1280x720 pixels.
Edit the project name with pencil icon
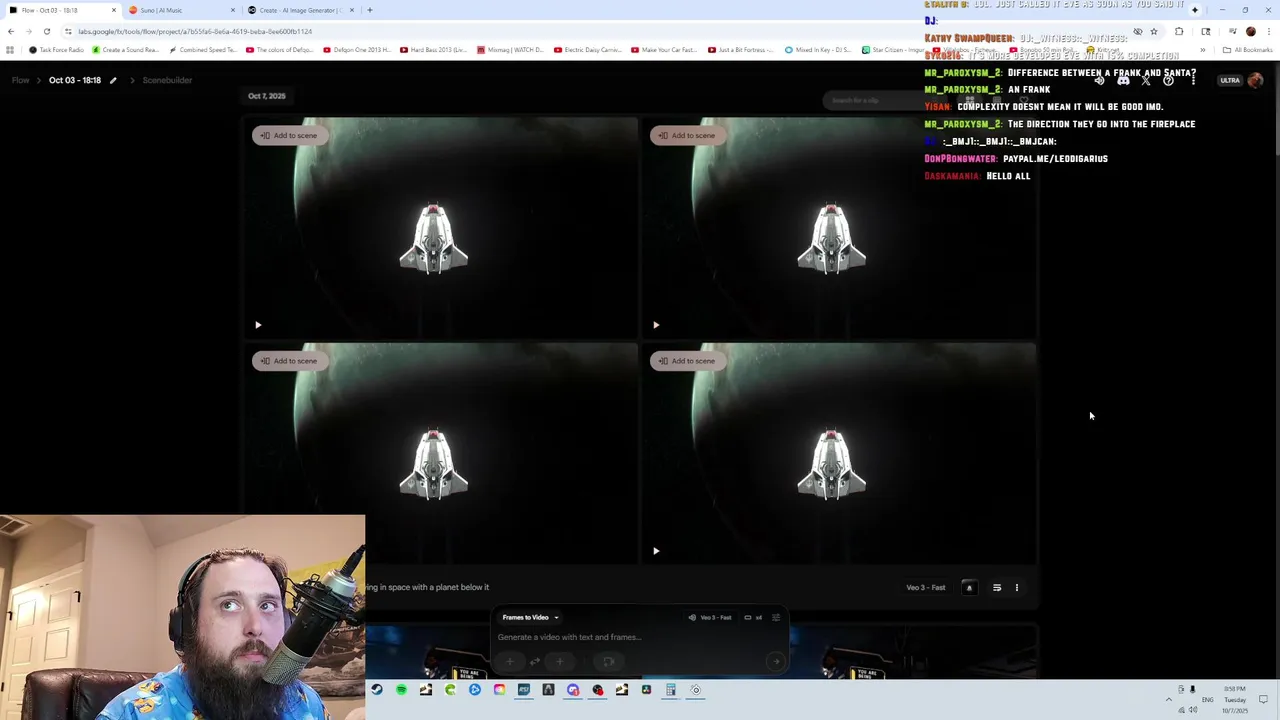click(x=113, y=80)
